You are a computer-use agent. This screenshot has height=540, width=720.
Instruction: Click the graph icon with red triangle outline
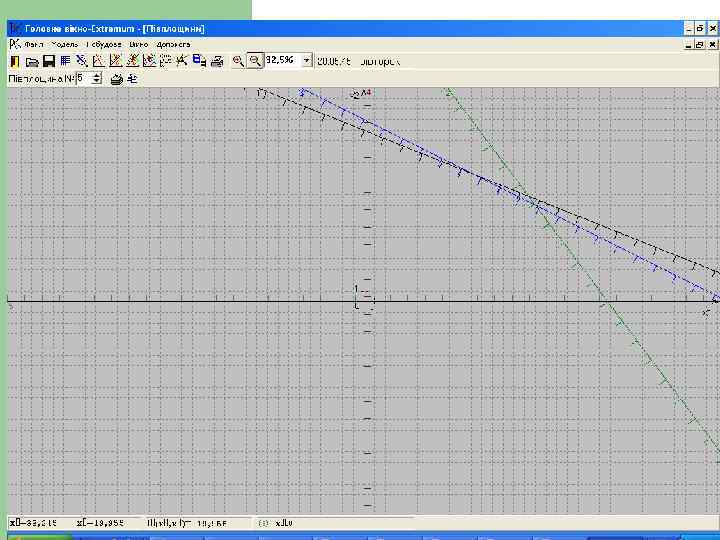99,61
